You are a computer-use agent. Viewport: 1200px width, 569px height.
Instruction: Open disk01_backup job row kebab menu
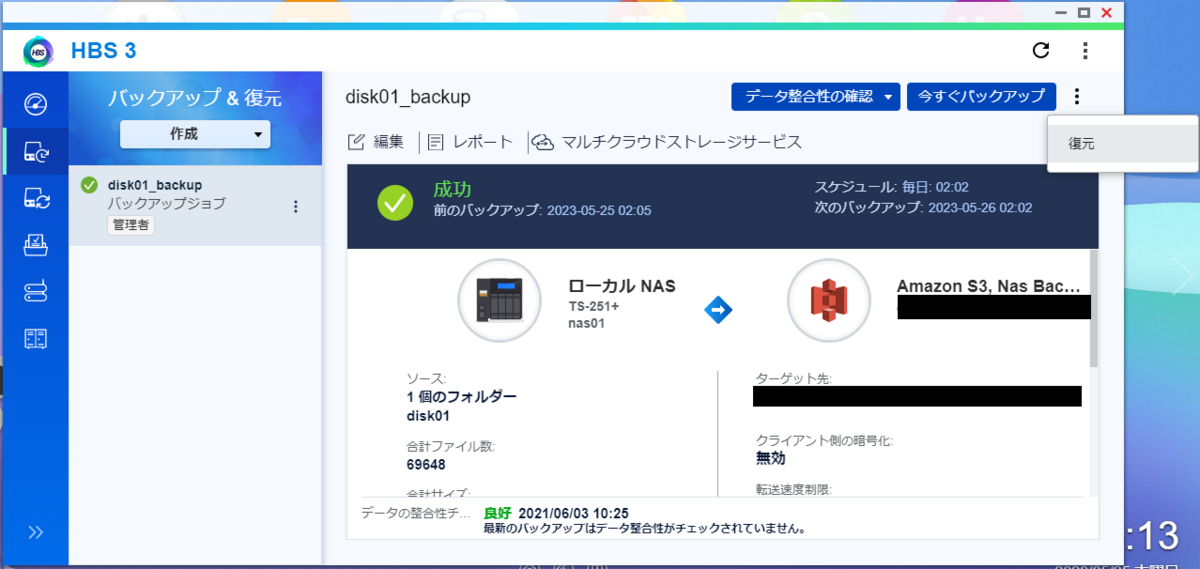pyautogui.click(x=295, y=207)
